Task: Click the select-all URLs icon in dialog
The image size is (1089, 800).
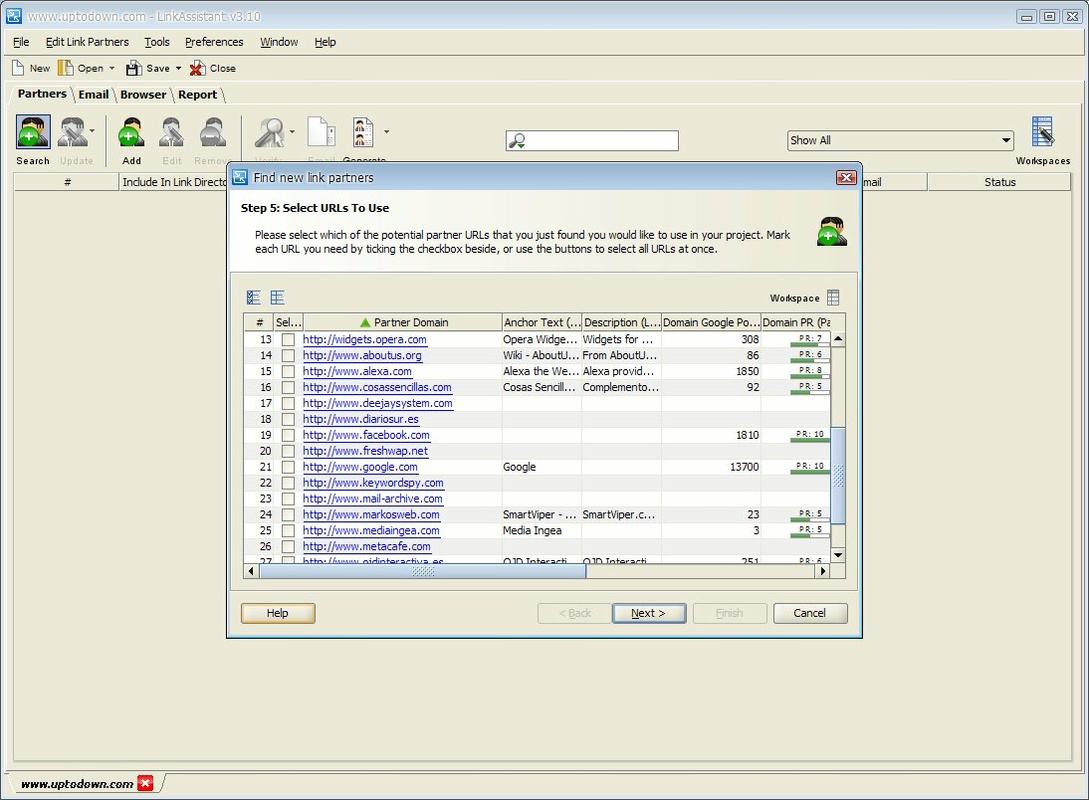Action: click(253, 298)
